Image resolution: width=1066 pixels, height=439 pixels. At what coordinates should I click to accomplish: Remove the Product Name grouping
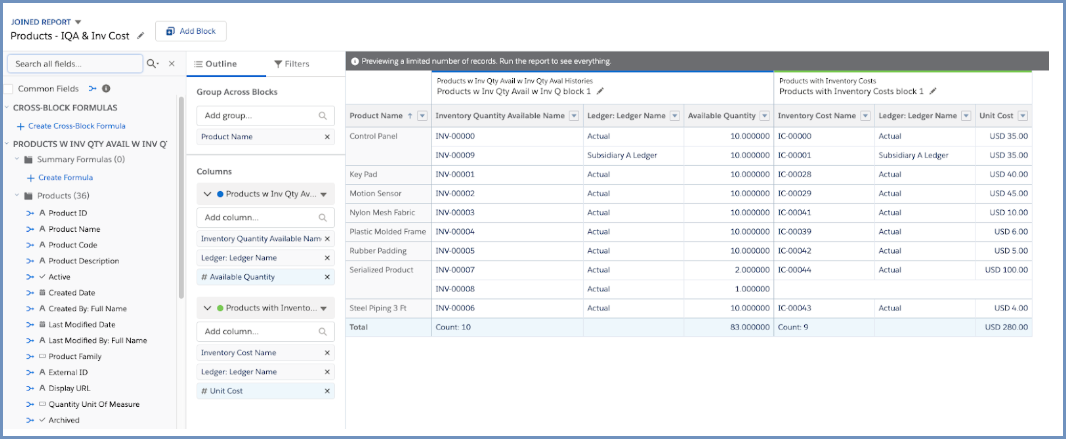(327, 137)
